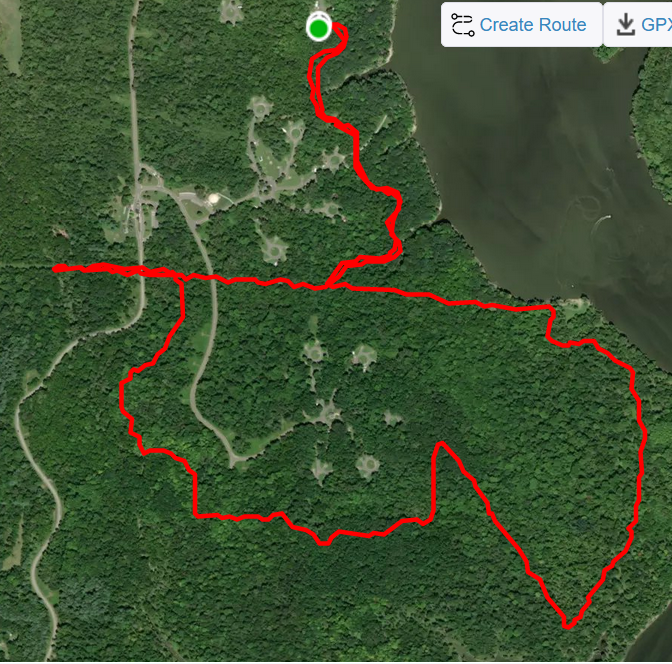Viewport: 672px width, 664px height.
Task: Click the winding road in the lower-left corner
Action: click(x=39, y=493)
